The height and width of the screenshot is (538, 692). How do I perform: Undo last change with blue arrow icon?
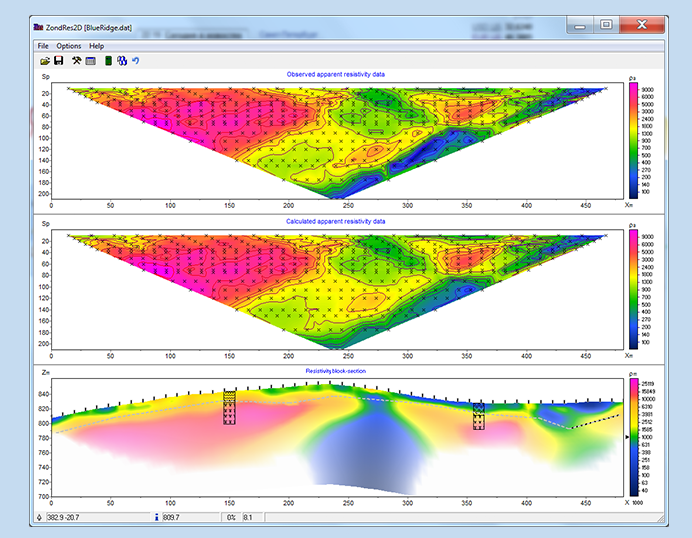(136, 61)
